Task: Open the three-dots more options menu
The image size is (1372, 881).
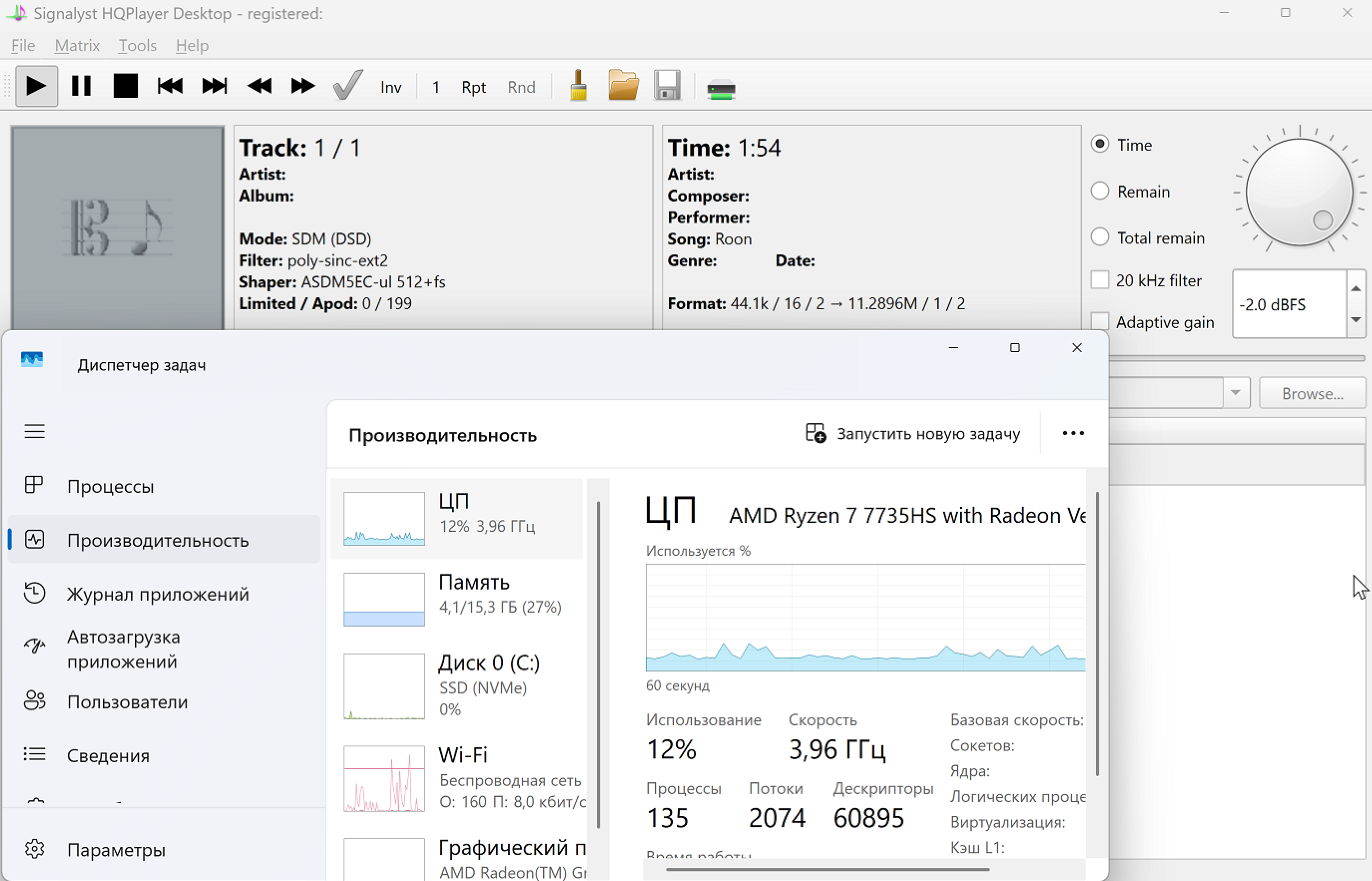Action: point(1073,434)
